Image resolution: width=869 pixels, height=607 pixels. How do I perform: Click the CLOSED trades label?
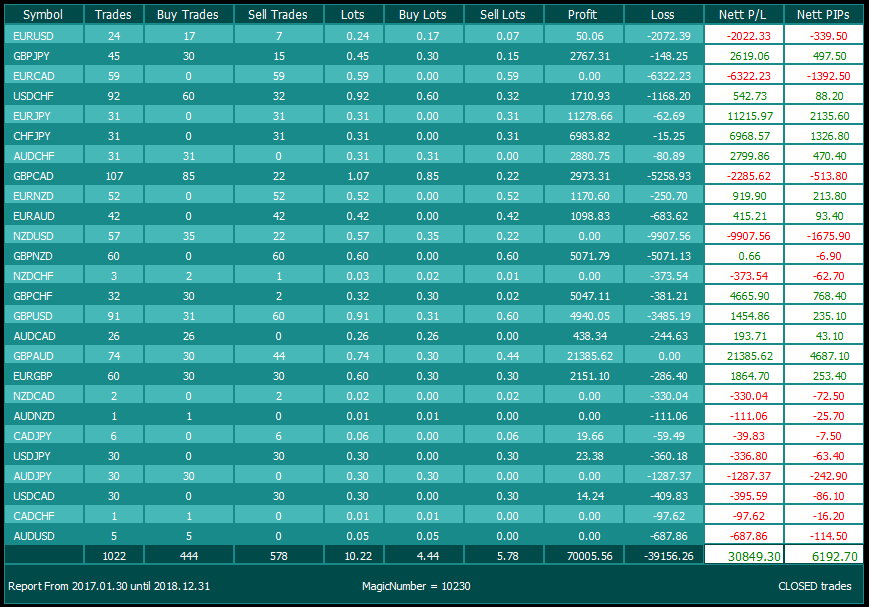pyautogui.click(x=815, y=586)
